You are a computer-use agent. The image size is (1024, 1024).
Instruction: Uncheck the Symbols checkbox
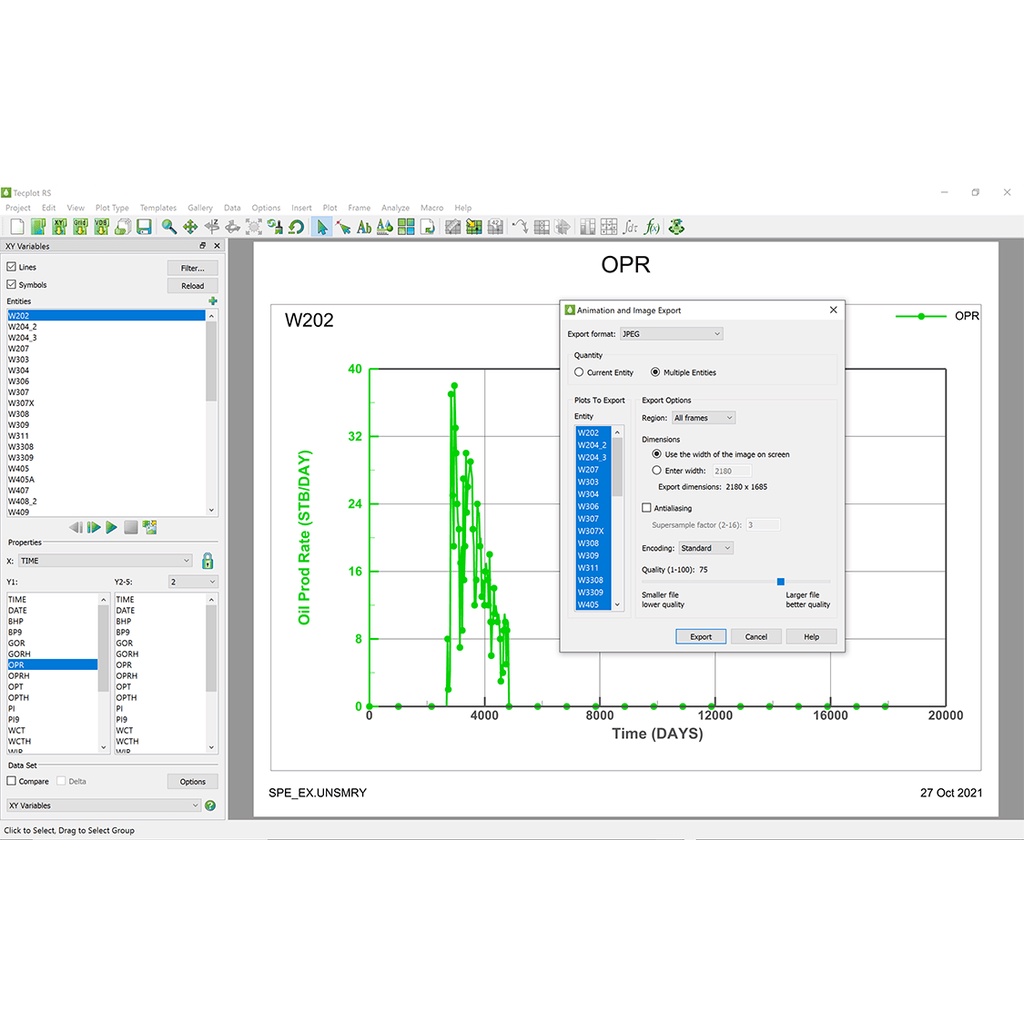(11, 284)
